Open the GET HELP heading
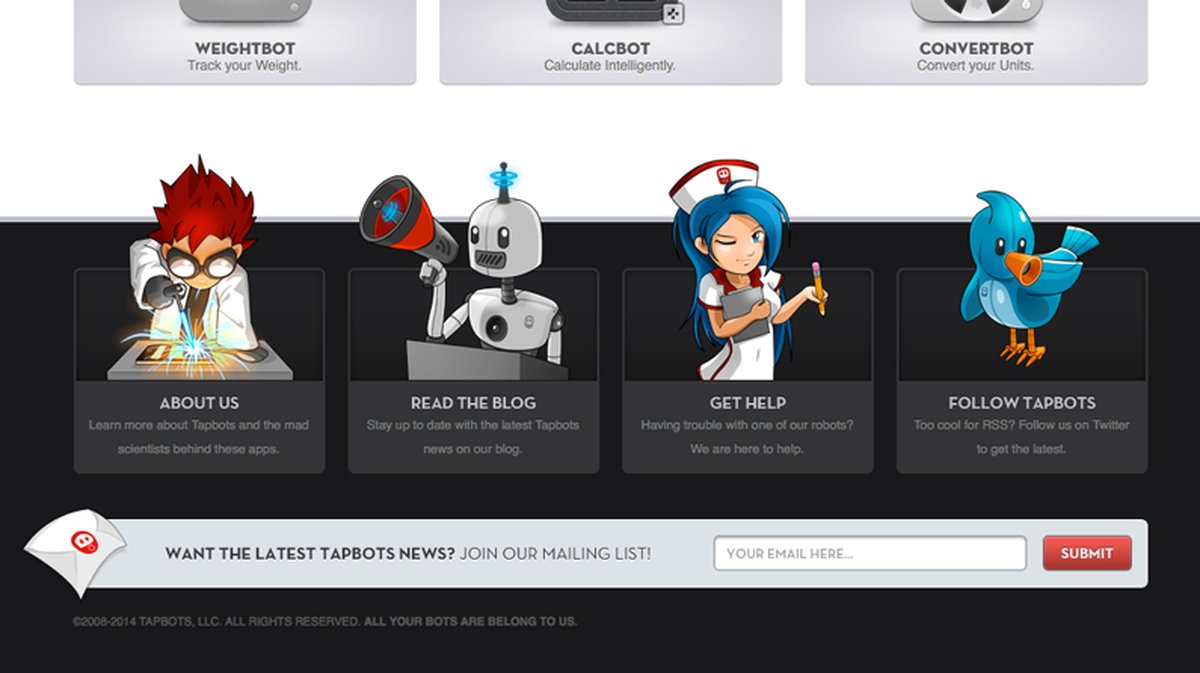The height and width of the screenshot is (673, 1200). coord(747,403)
